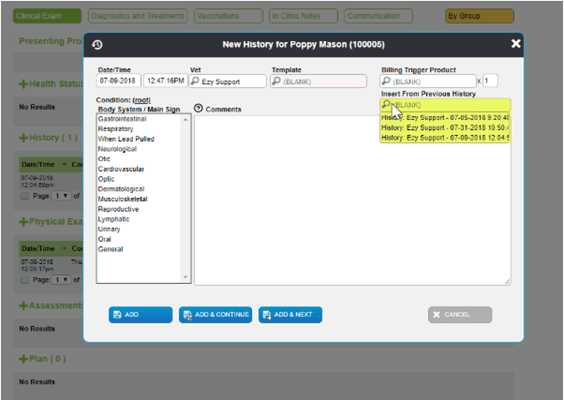The width and height of the screenshot is (564, 400).
Task: Select Cardiovascular in Body System list
Action: tap(121, 169)
